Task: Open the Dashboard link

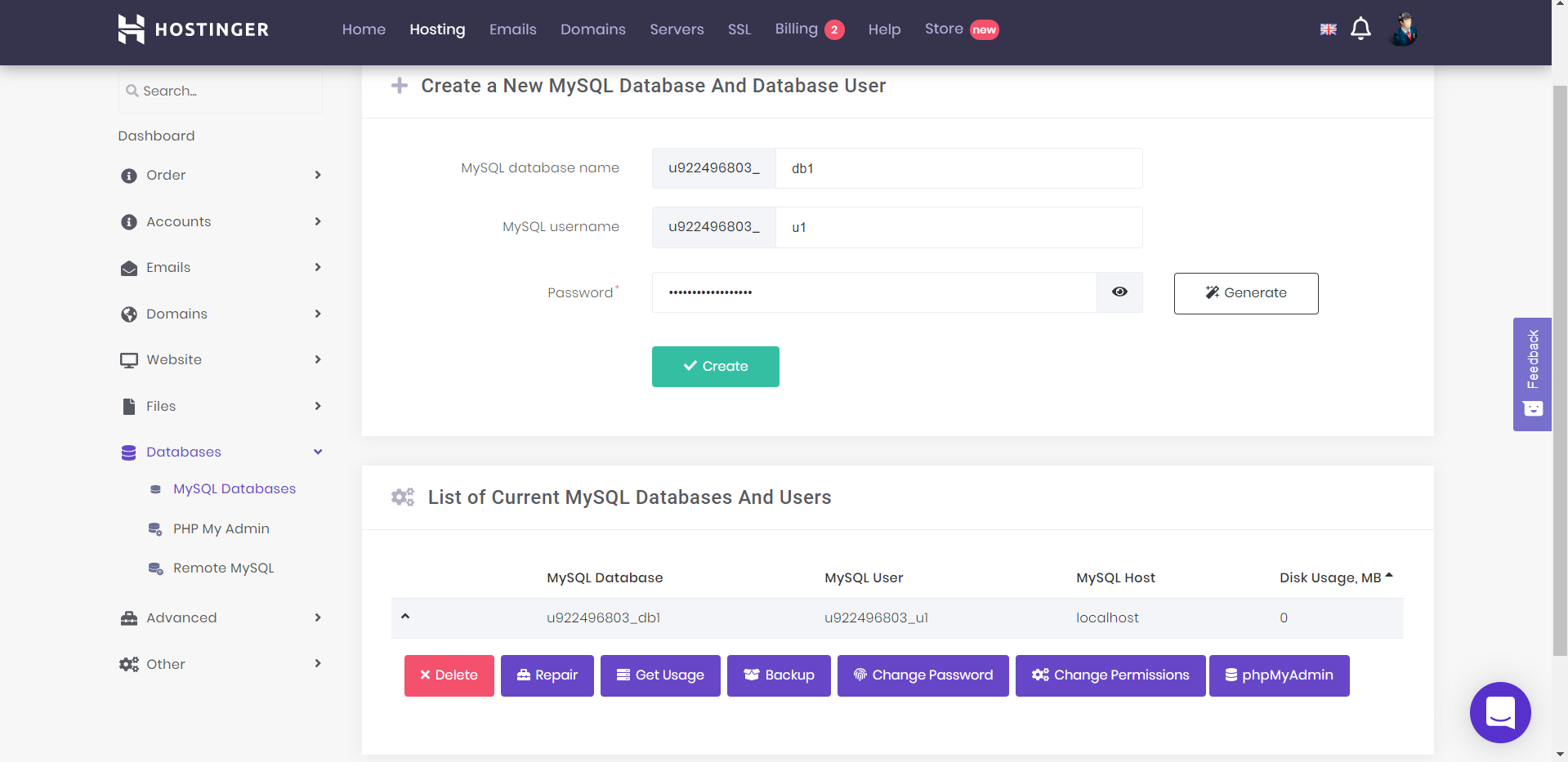Action: point(156,136)
